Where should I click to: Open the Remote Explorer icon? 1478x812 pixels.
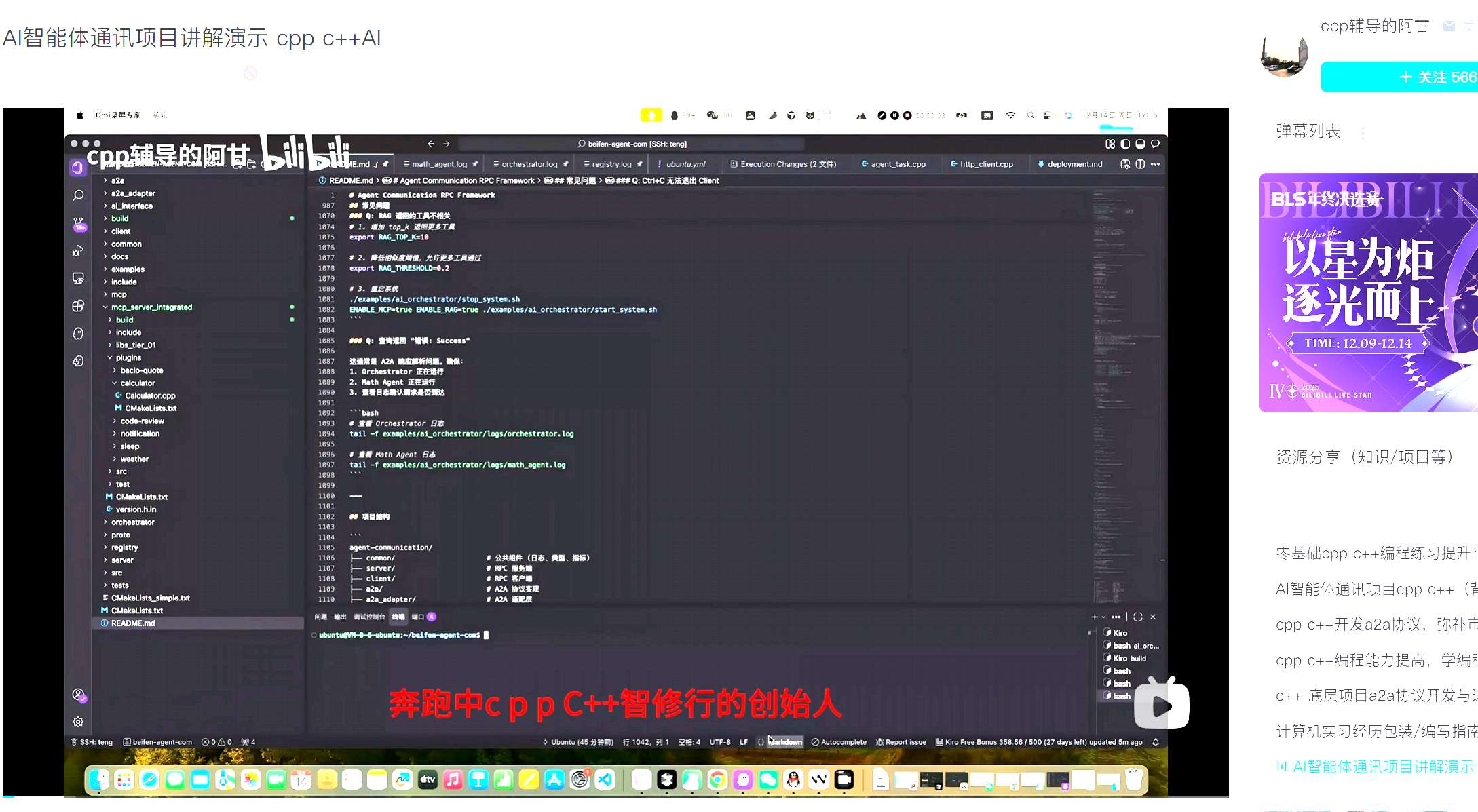[78, 279]
